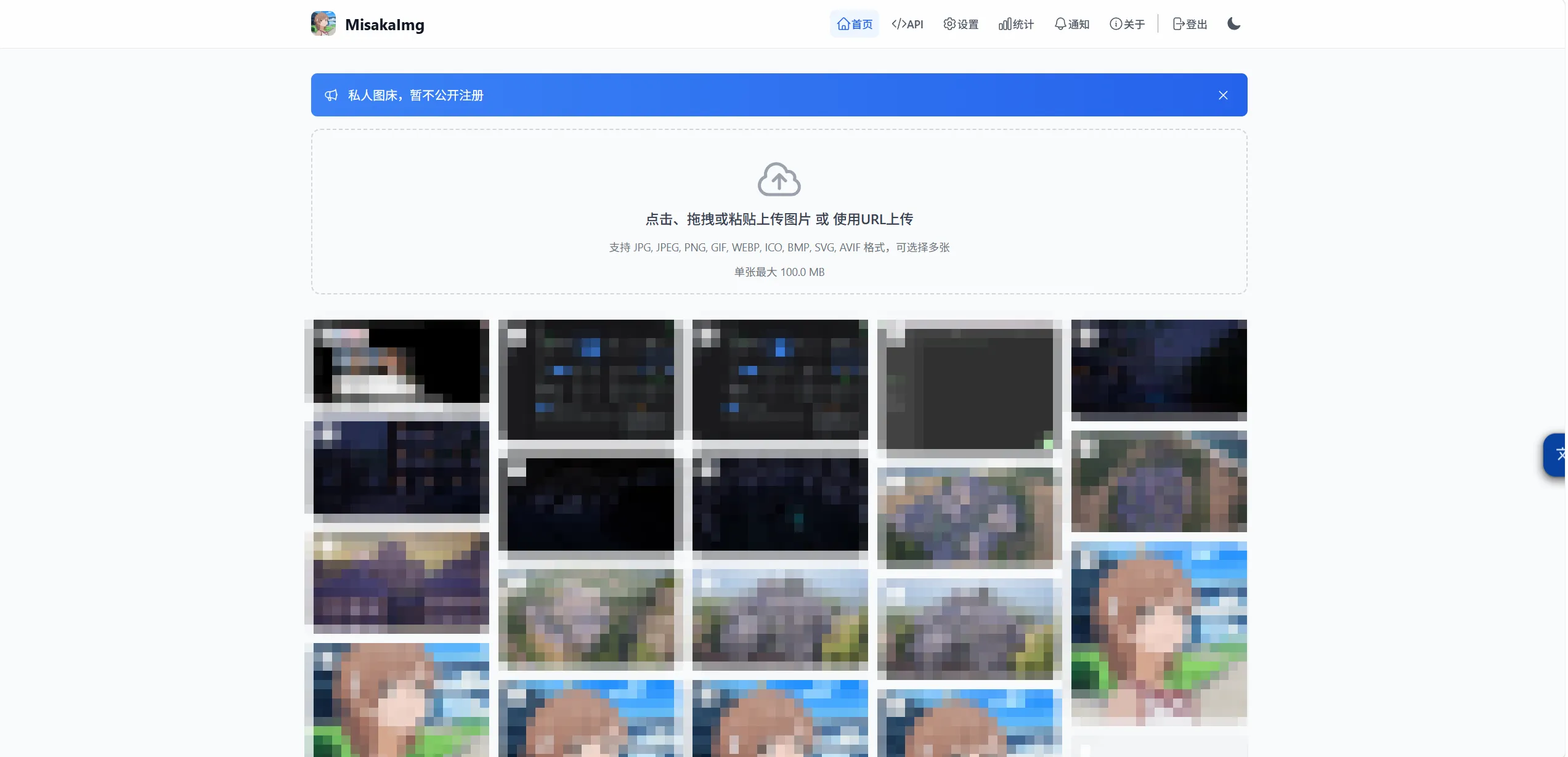This screenshot has height=757, width=1568.
Task: Dismiss the 私人图床 announcement banner
Action: [1223, 95]
